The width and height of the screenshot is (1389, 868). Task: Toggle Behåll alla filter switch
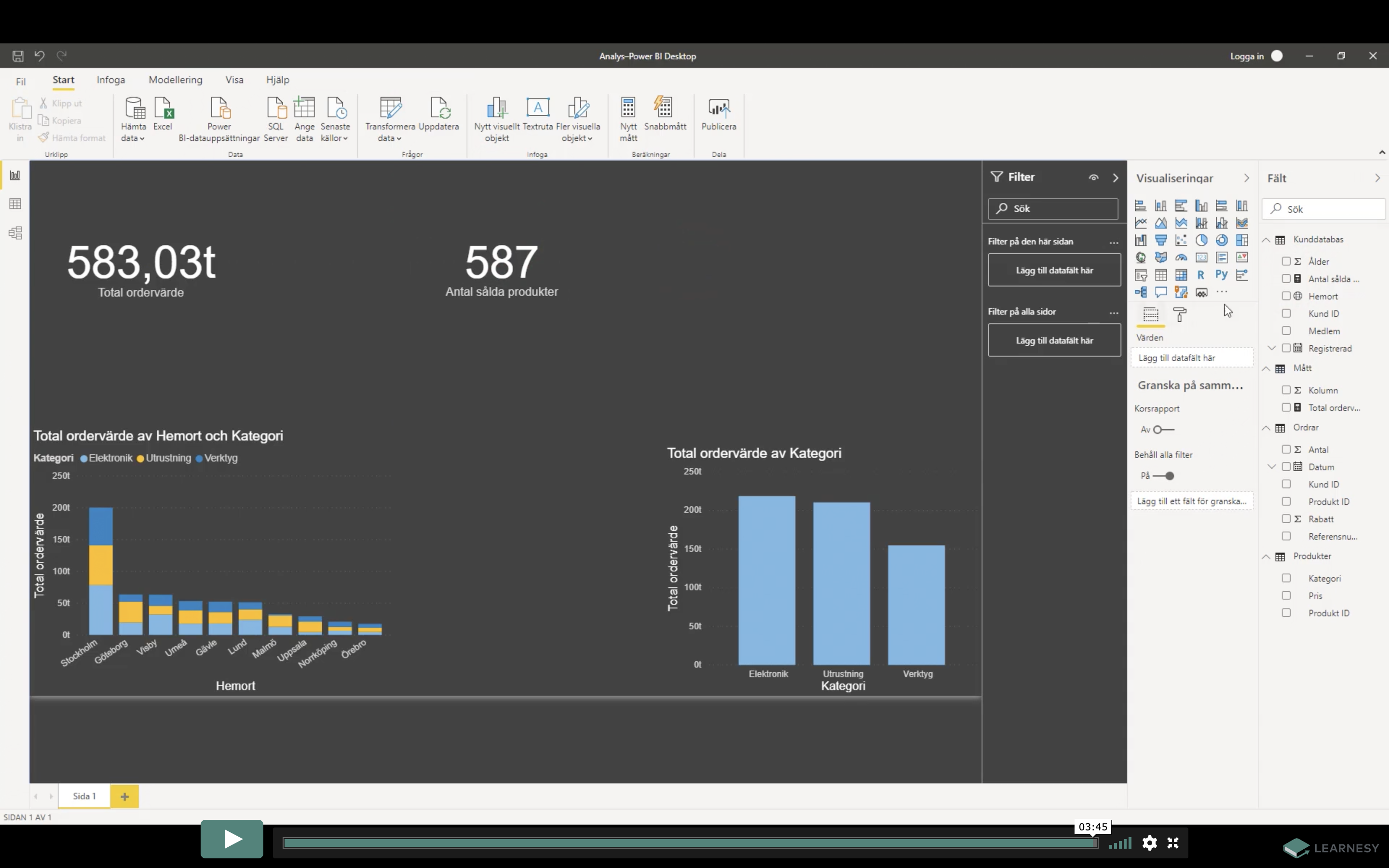(x=1164, y=476)
